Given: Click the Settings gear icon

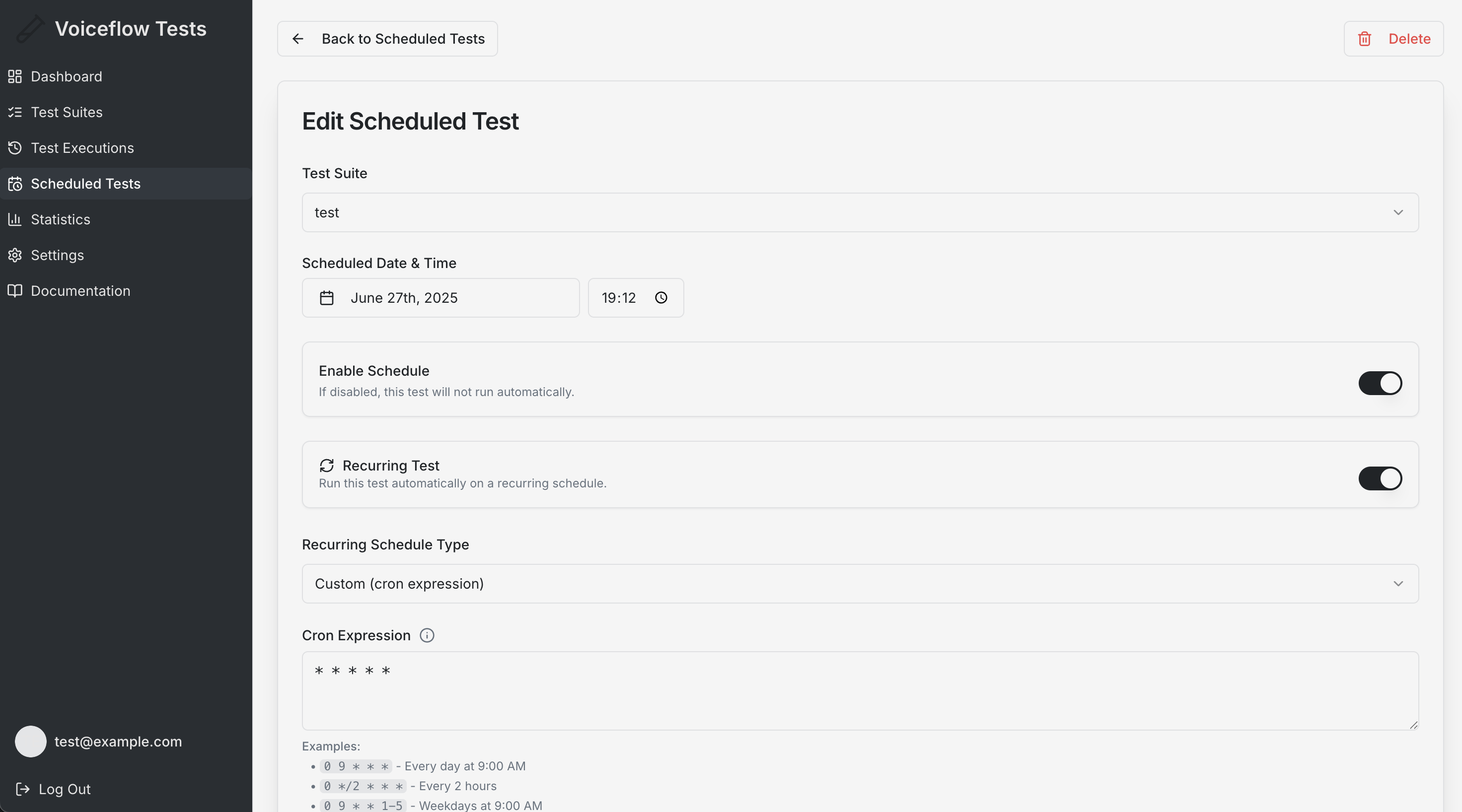Looking at the screenshot, I should [x=15, y=255].
